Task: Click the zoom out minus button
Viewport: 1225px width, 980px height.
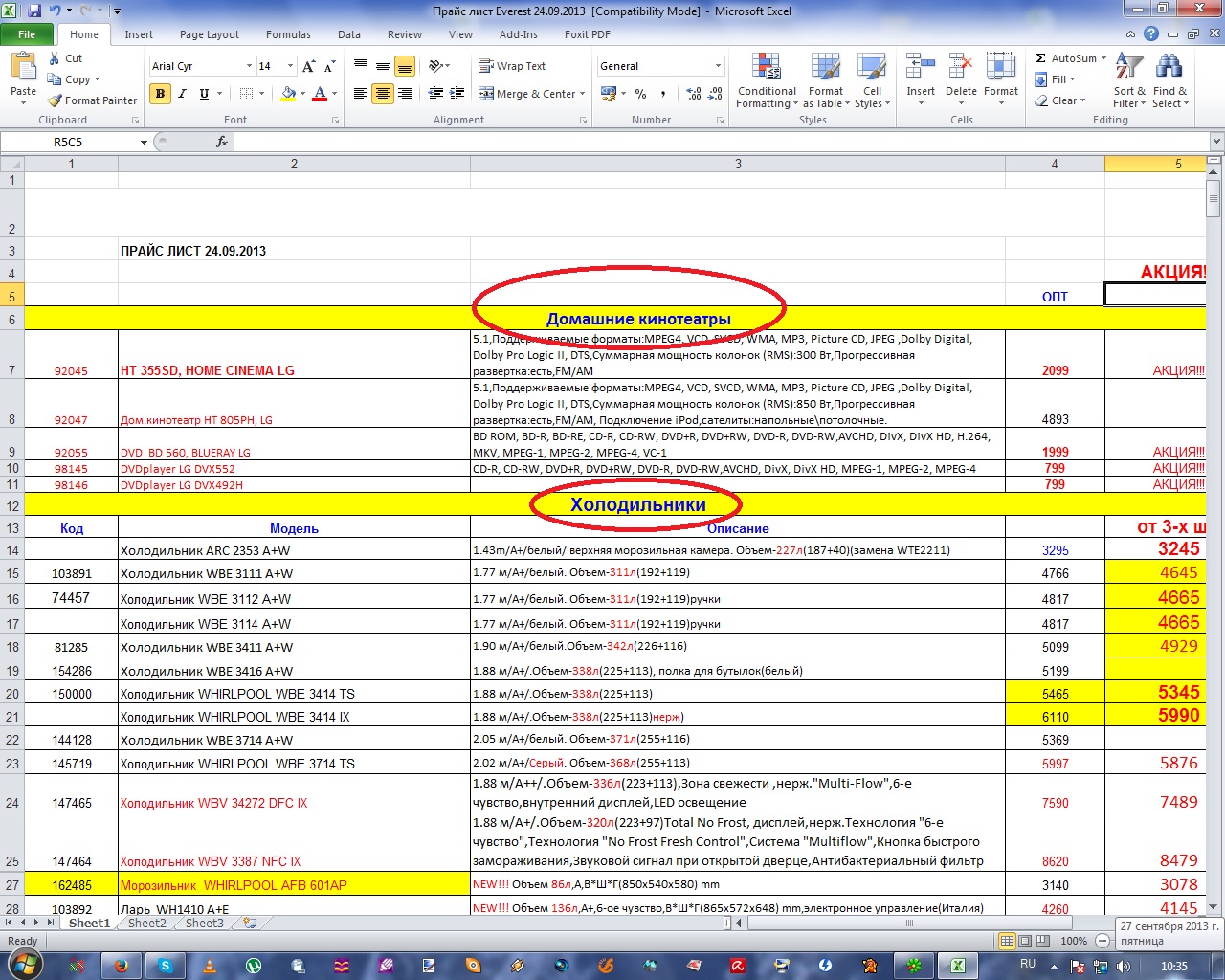Action: point(1103,942)
